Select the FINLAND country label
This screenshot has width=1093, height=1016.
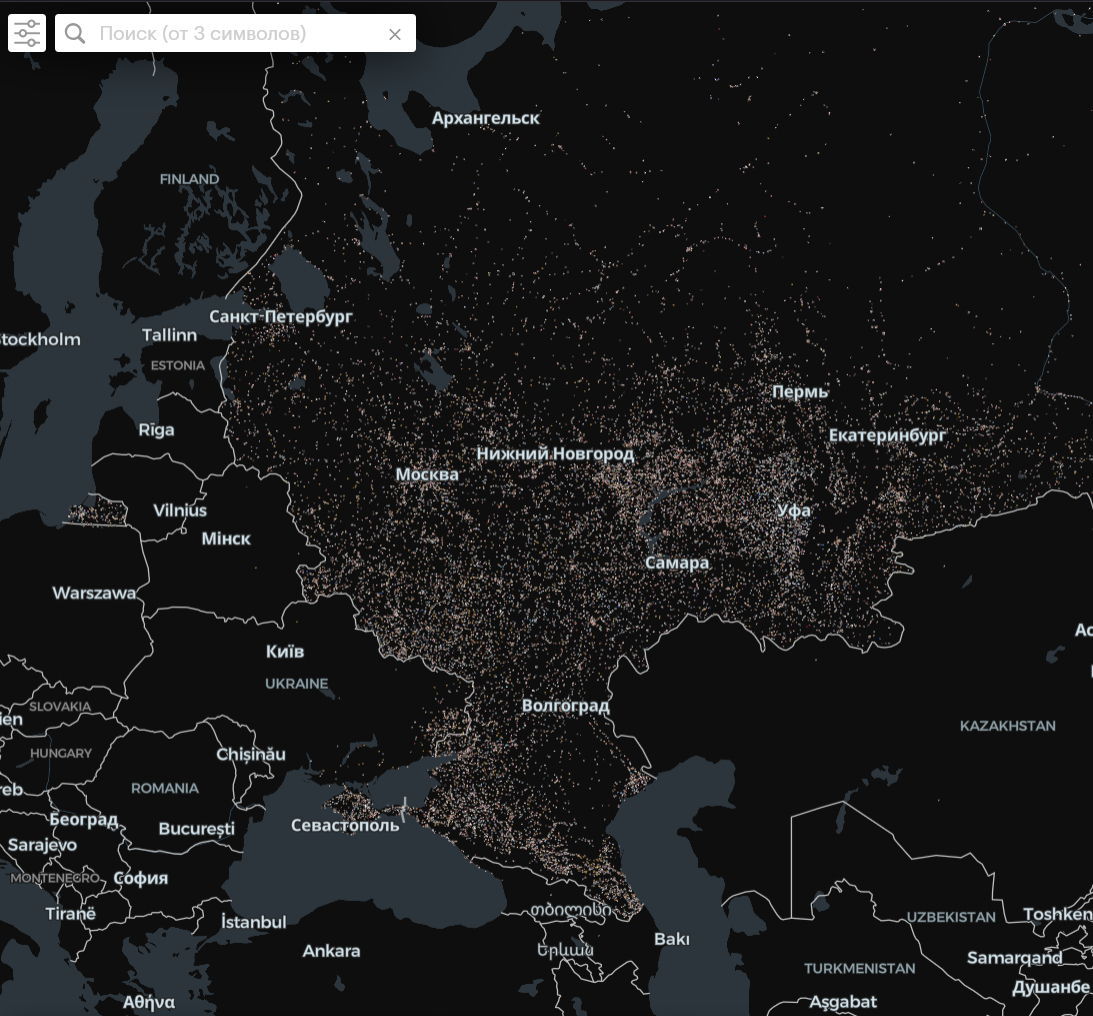click(189, 179)
